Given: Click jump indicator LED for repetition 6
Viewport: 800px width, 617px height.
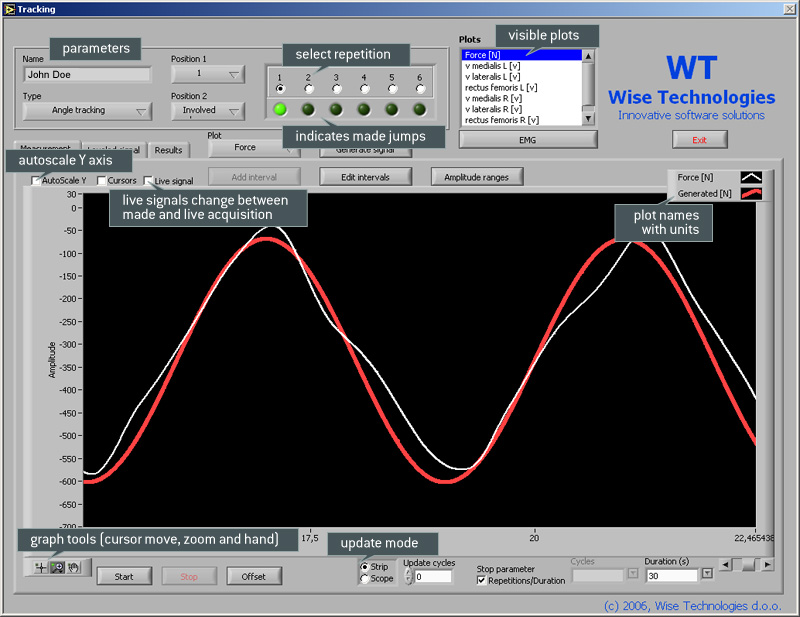Looking at the screenshot, I should (419, 109).
